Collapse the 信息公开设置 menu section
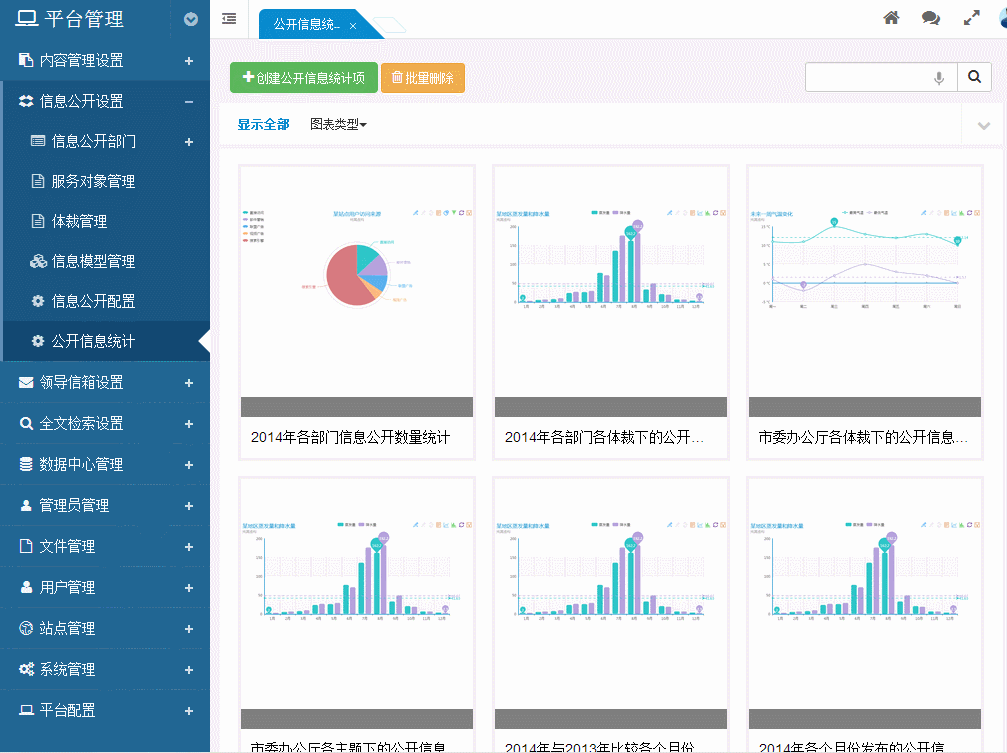The width and height of the screenshot is (1007, 753). (x=189, y=101)
